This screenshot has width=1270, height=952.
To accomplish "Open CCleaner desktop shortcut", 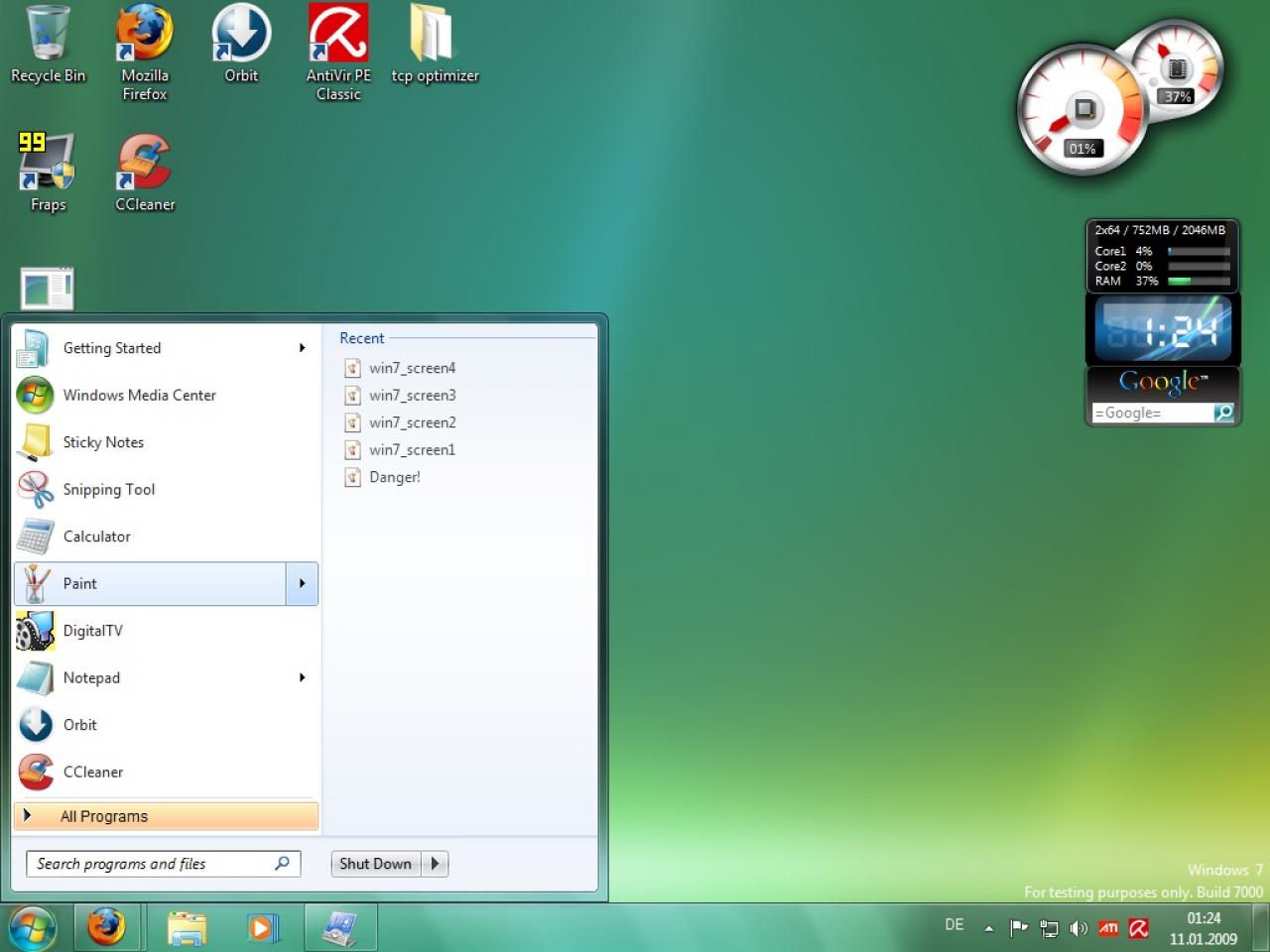I will pyautogui.click(x=145, y=173).
